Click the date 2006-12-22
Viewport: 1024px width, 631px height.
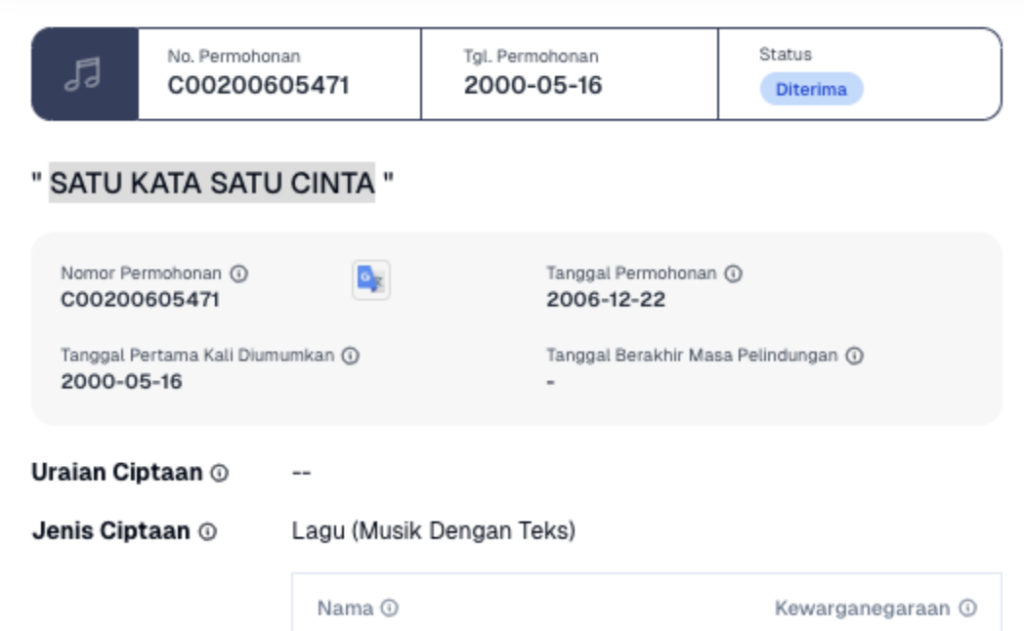tap(606, 300)
